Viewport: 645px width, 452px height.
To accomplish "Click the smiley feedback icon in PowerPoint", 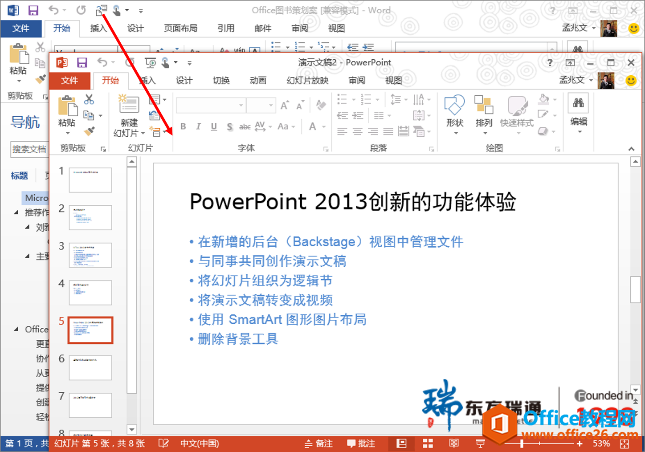I will click(631, 80).
